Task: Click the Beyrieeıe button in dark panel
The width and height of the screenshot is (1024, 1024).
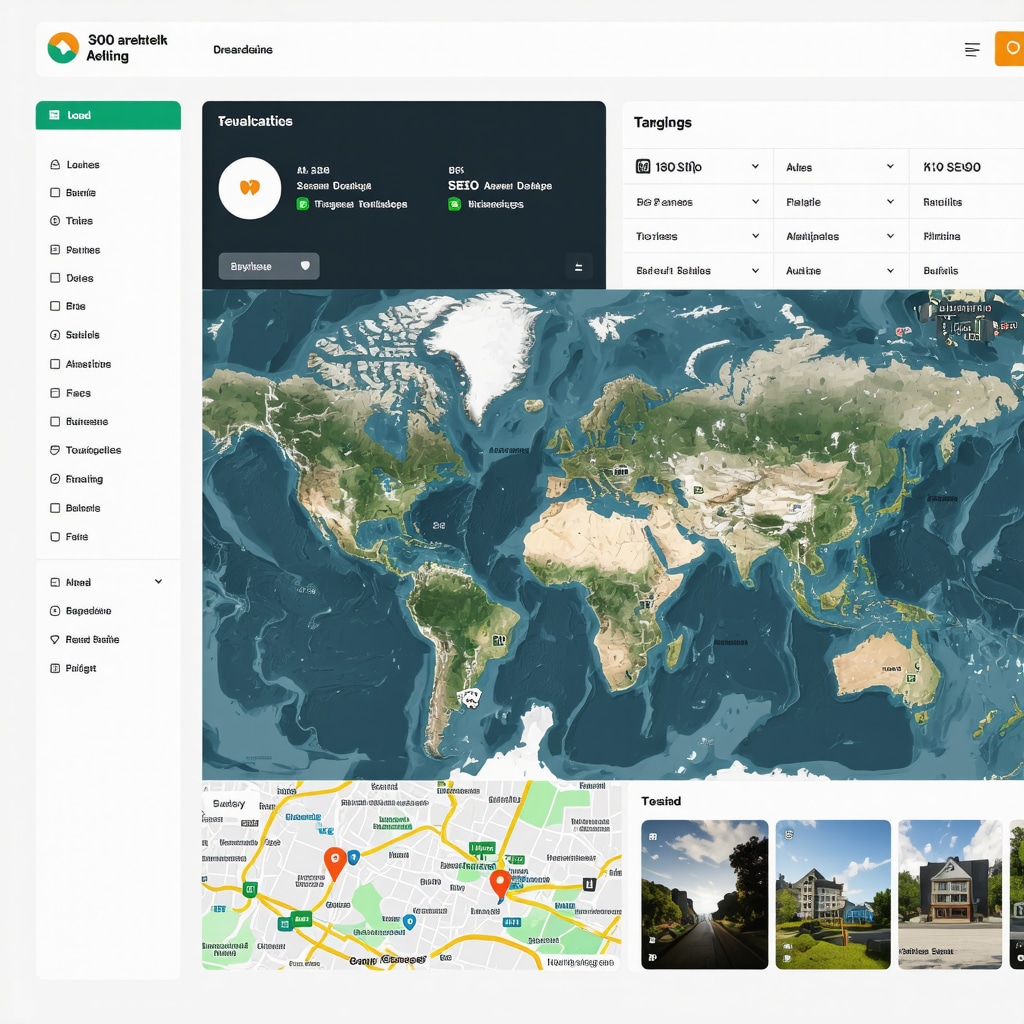Action: pos(269,266)
